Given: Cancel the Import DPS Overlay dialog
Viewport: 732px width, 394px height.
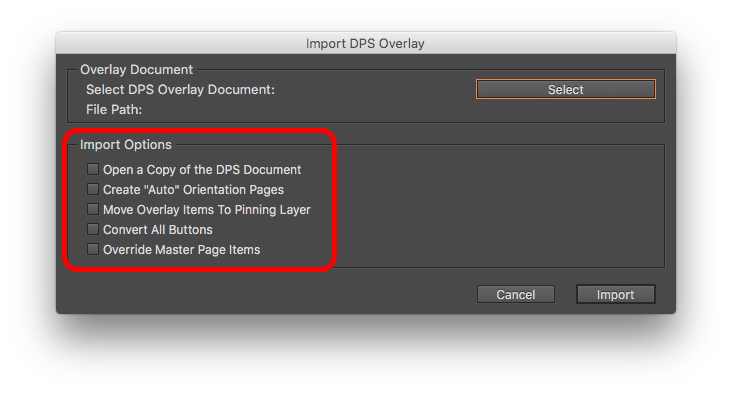Looking at the screenshot, I should [515, 295].
